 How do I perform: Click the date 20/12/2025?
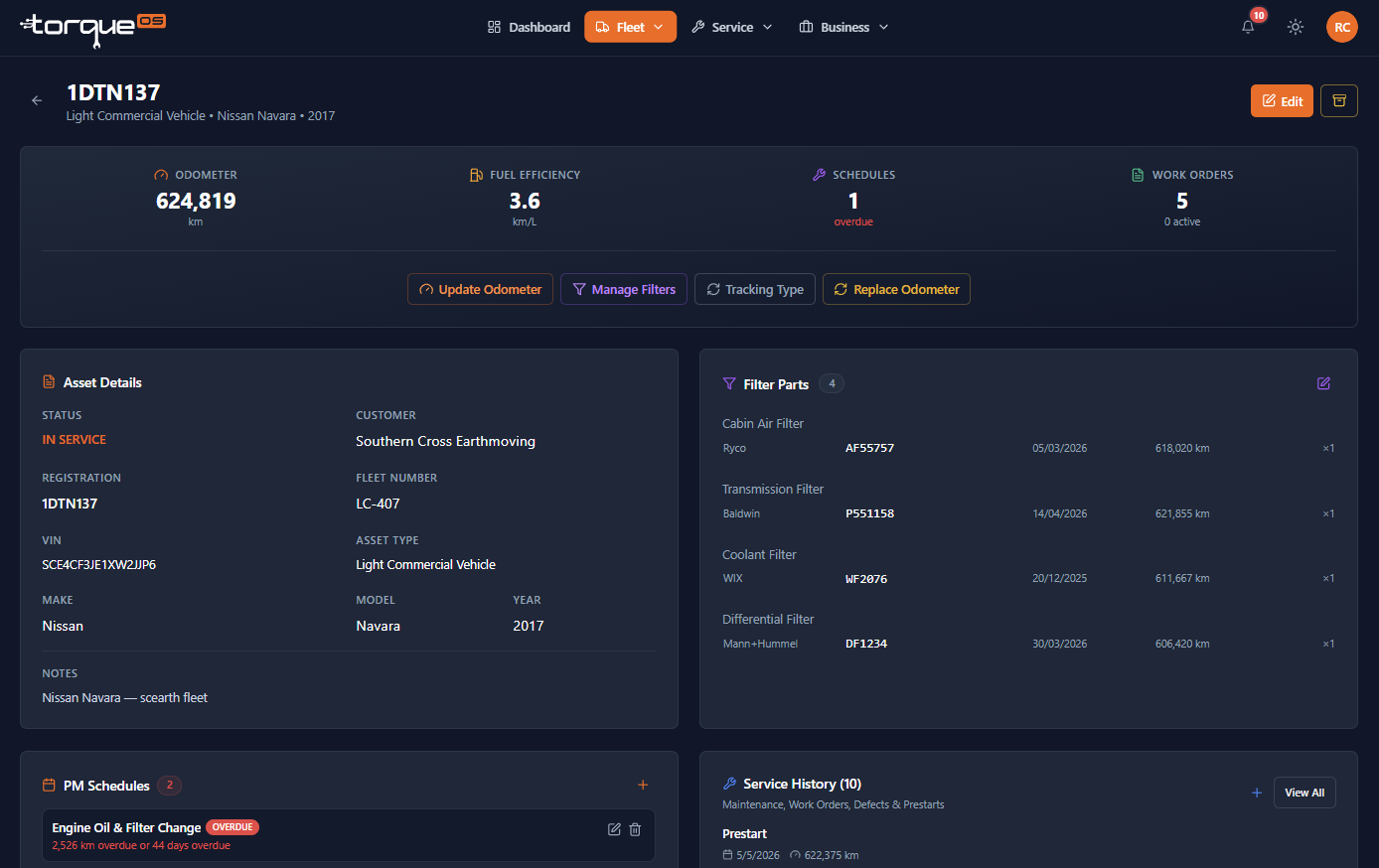(x=1059, y=578)
